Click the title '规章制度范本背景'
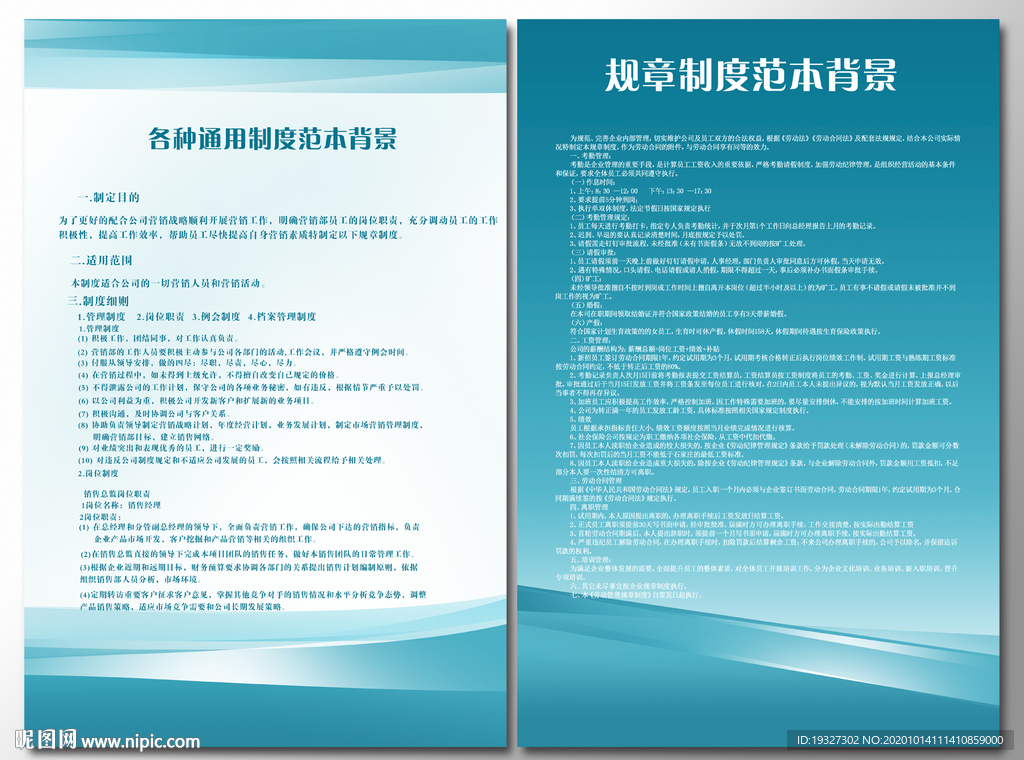The height and width of the screenshot is (760, 1024). 751,76
